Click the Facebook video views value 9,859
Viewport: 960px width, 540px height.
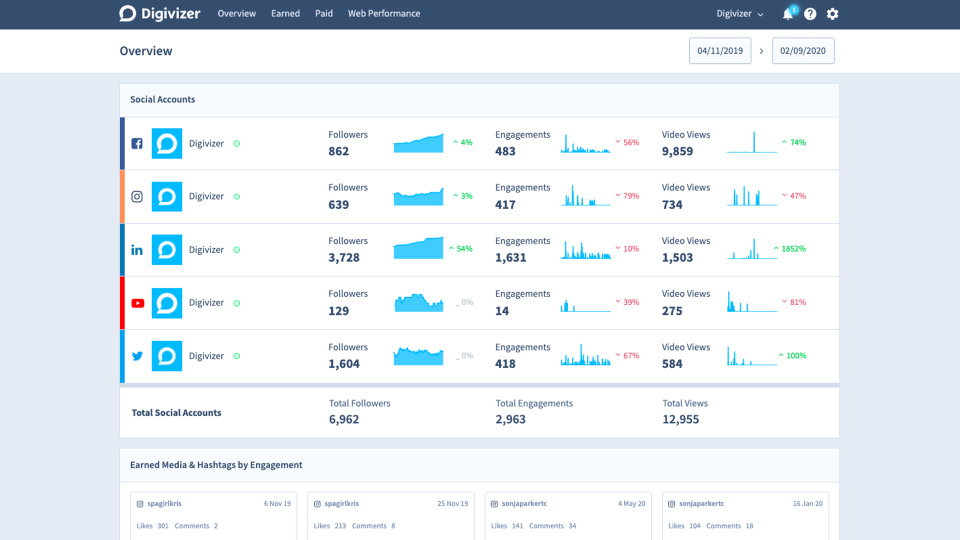[x=677, y=151]
